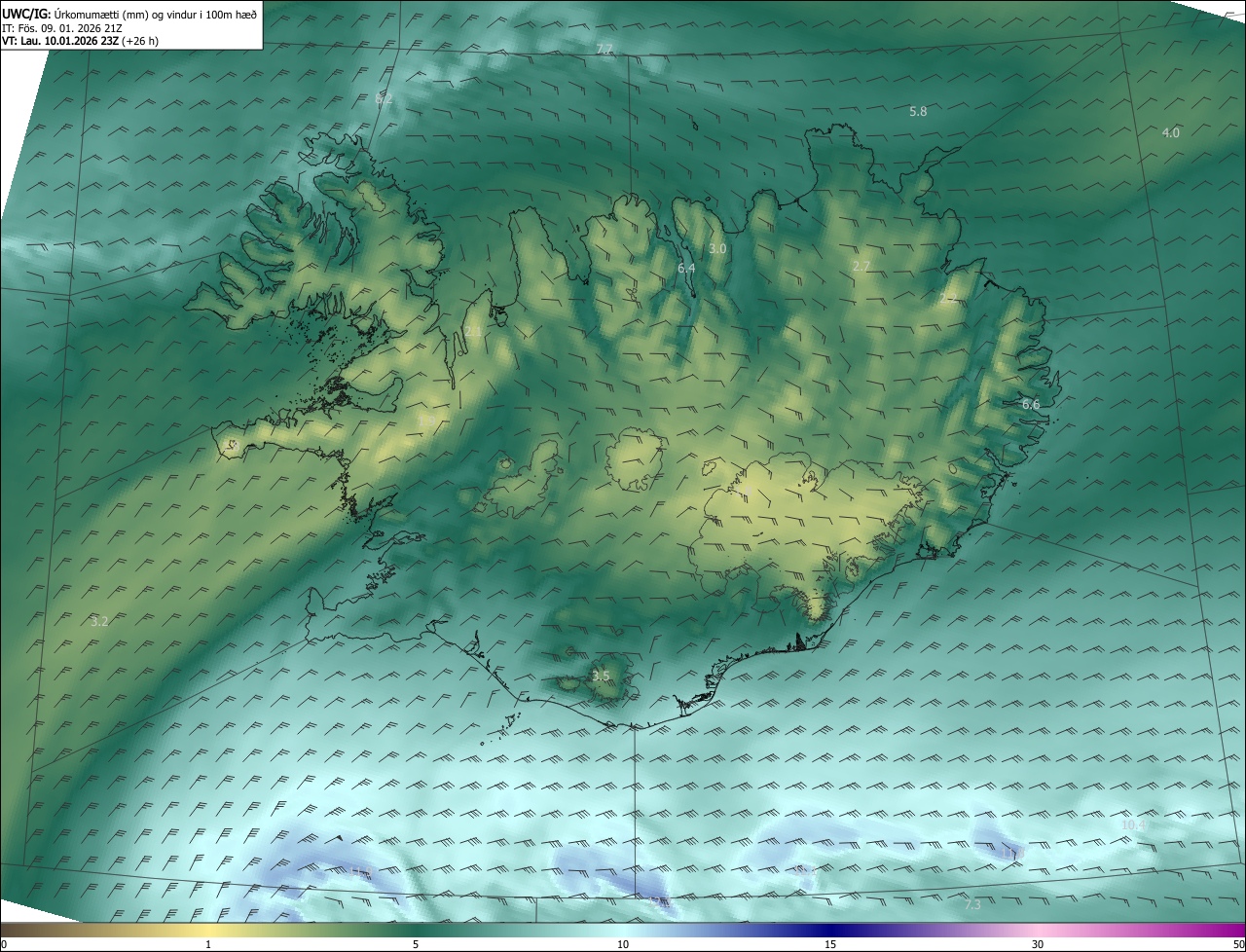This screenshot has height=952, width=1246.
Task: Click the 6.6 value on the east coast
Action: click(1031, 404)
